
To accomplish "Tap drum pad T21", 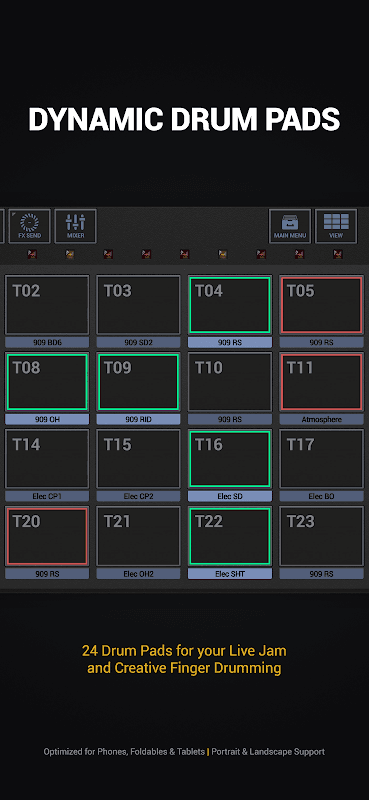I will 138,536.
